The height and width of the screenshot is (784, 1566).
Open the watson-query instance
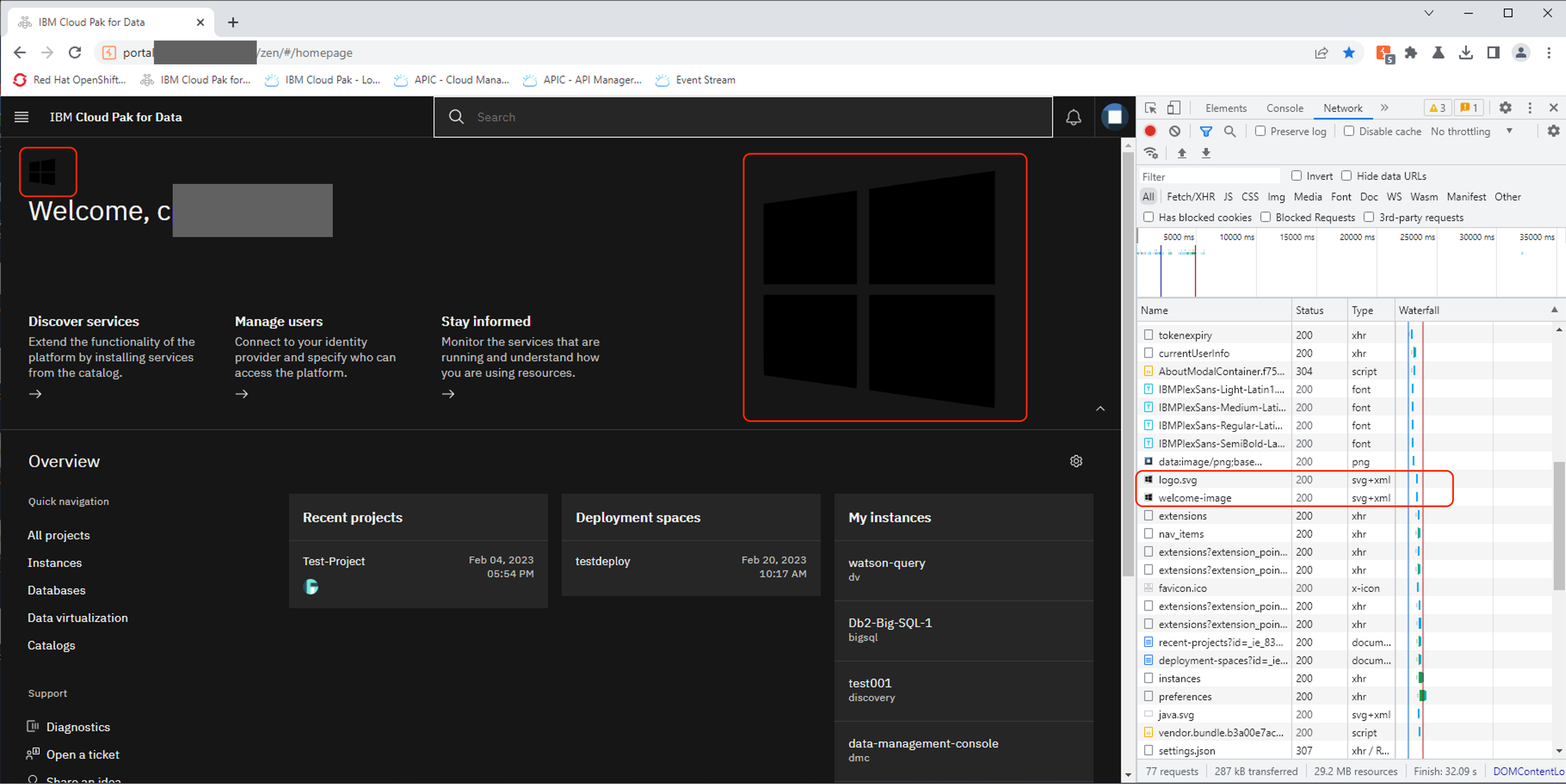point(886,563)
